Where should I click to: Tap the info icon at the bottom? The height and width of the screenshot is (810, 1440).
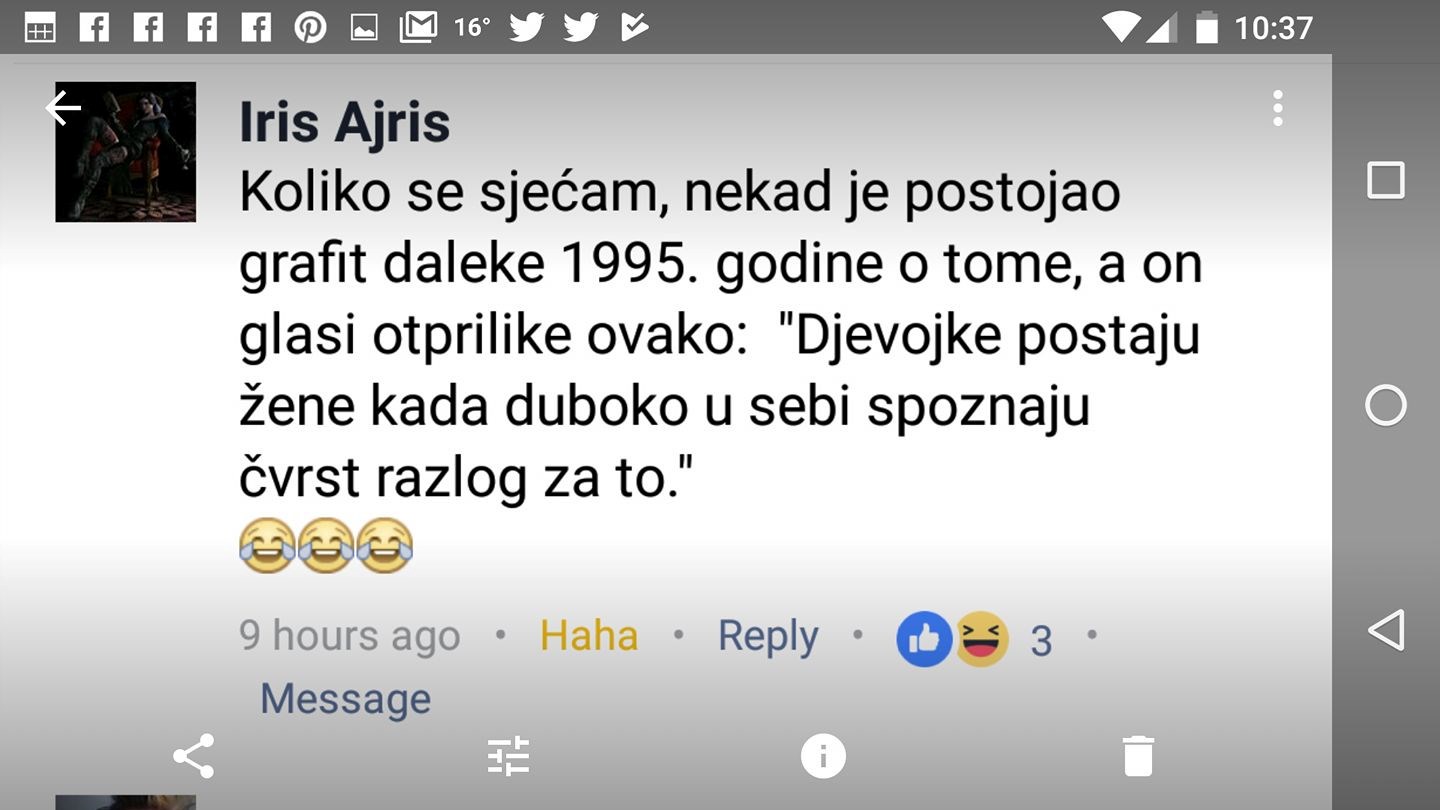(x=822, y=757)
